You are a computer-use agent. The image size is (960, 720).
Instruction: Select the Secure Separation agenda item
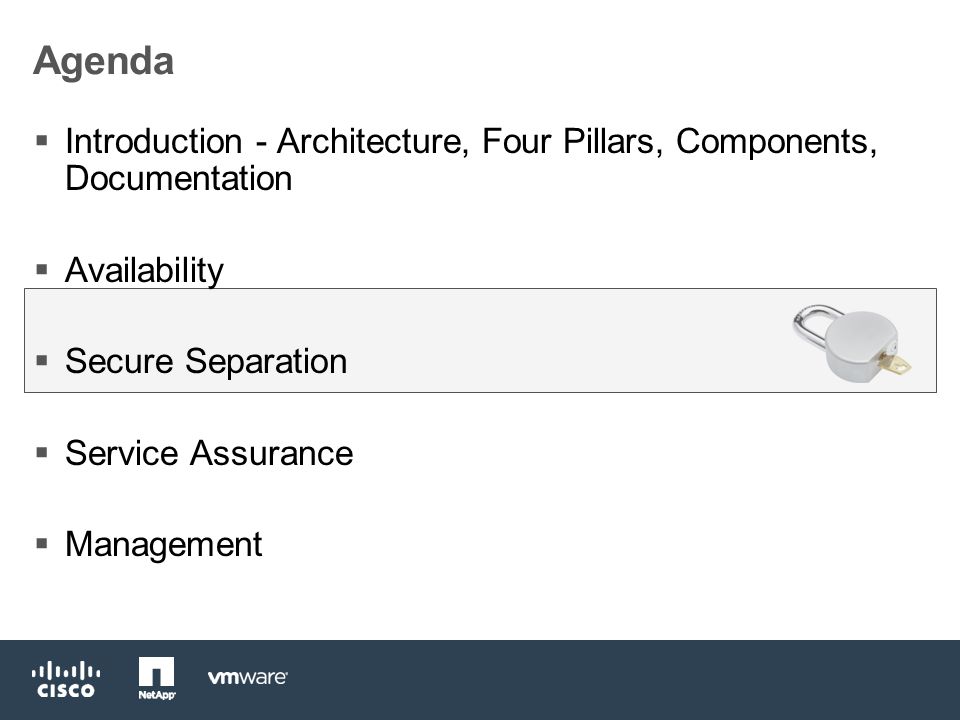[206, 361]
